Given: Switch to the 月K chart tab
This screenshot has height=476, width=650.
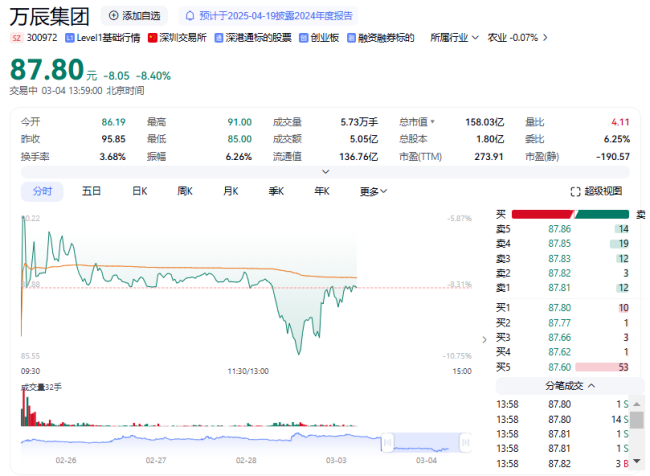Looking at the screenshot, I should pyautogui.click(x=230, y=192).
